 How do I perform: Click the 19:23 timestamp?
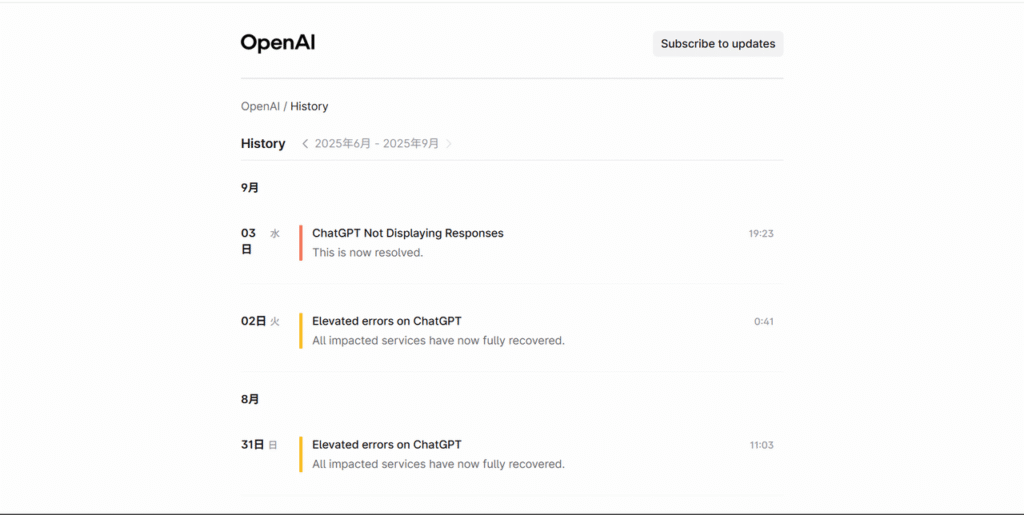click(x=761, y=234)
